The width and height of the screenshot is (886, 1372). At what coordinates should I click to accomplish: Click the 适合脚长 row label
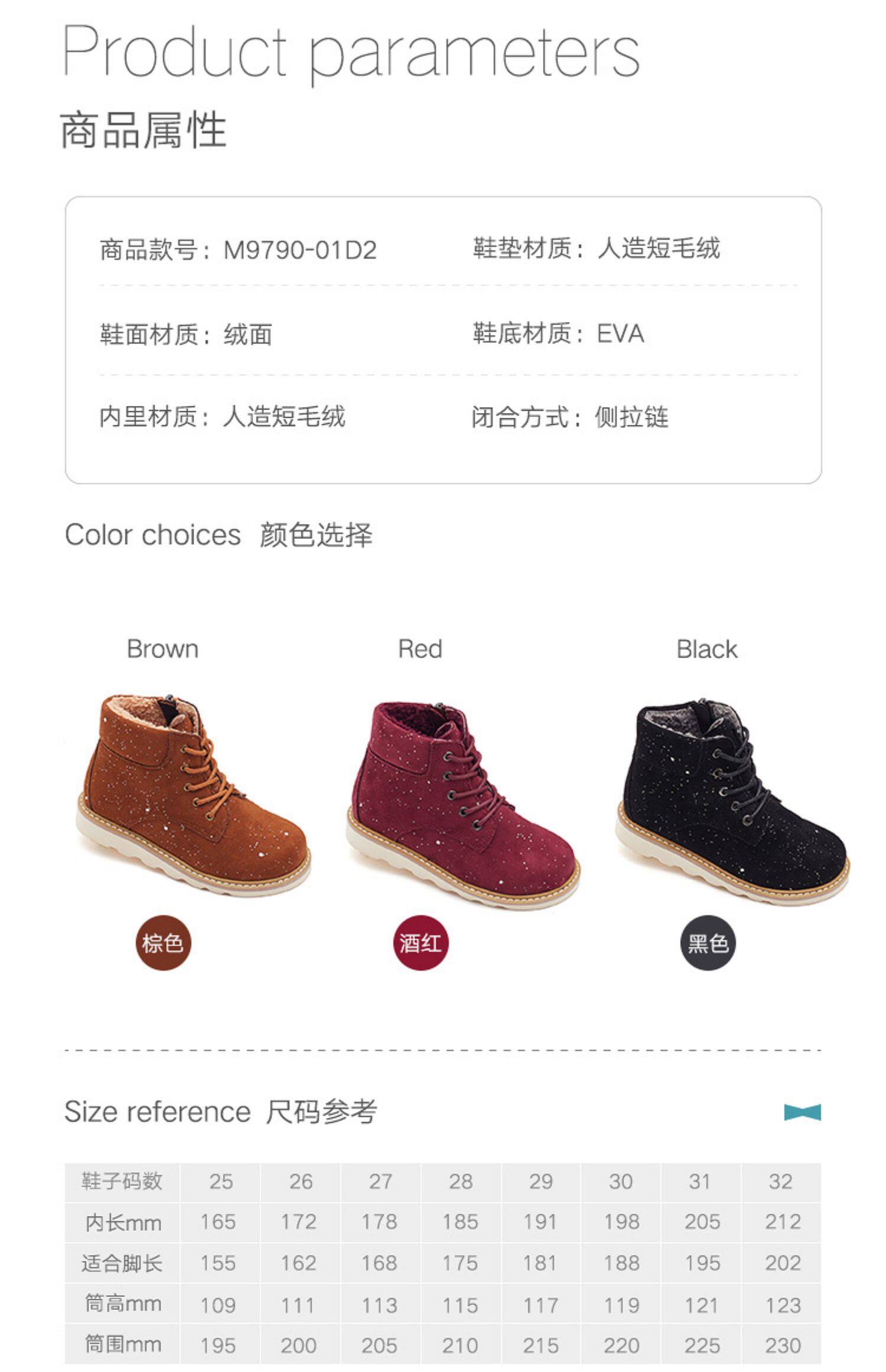pos(122,1263)
